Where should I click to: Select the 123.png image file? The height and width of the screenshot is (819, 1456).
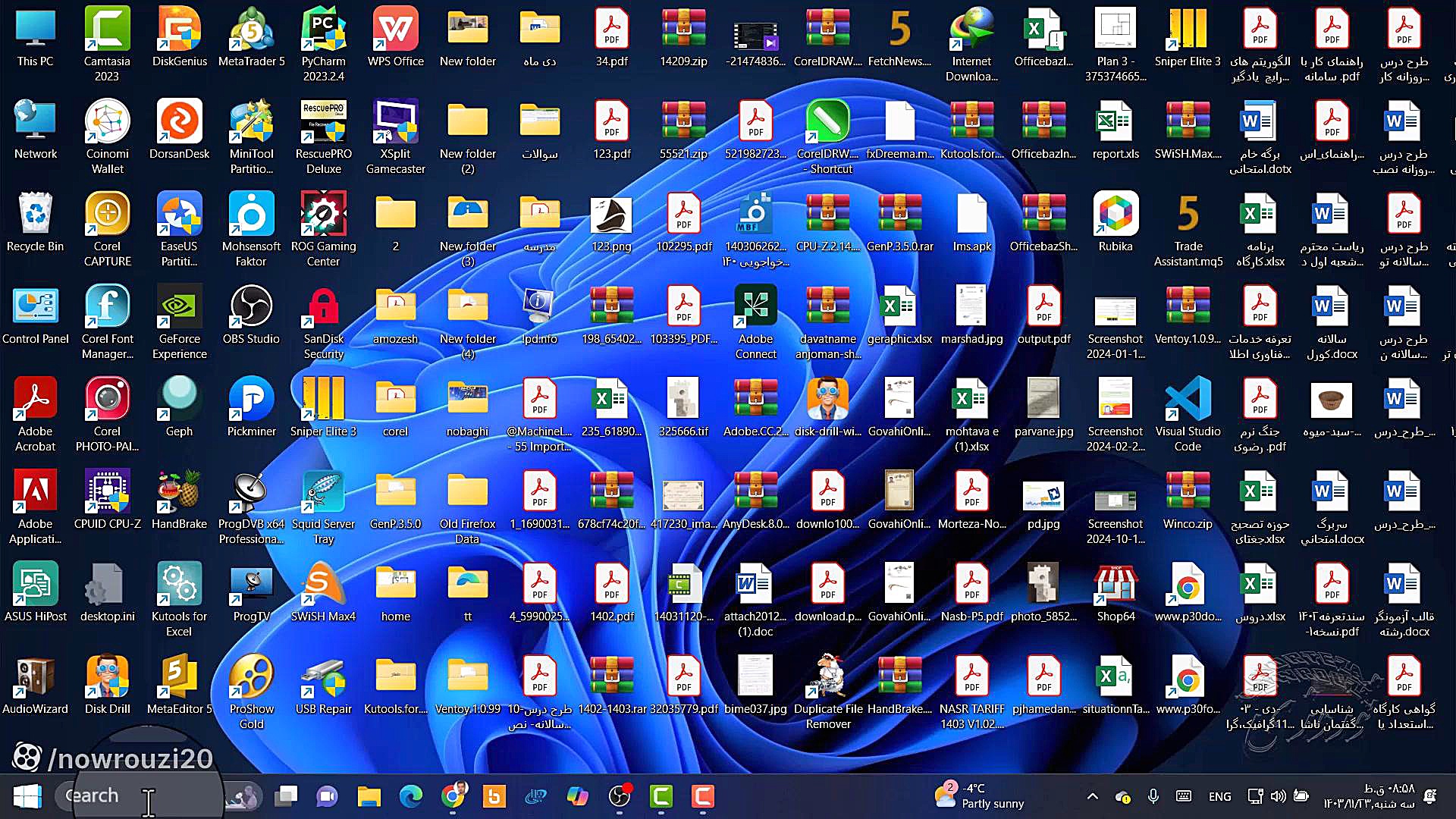[611, 223]
